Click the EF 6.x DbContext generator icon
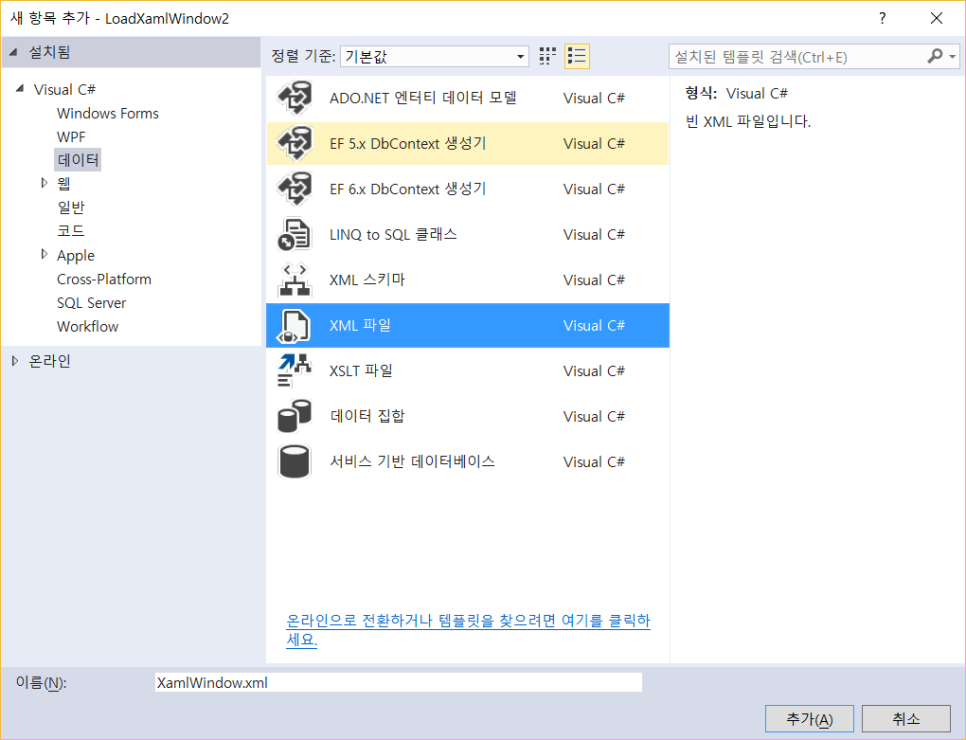This screenshot has width=966, height=740. [x=294, y=189]
